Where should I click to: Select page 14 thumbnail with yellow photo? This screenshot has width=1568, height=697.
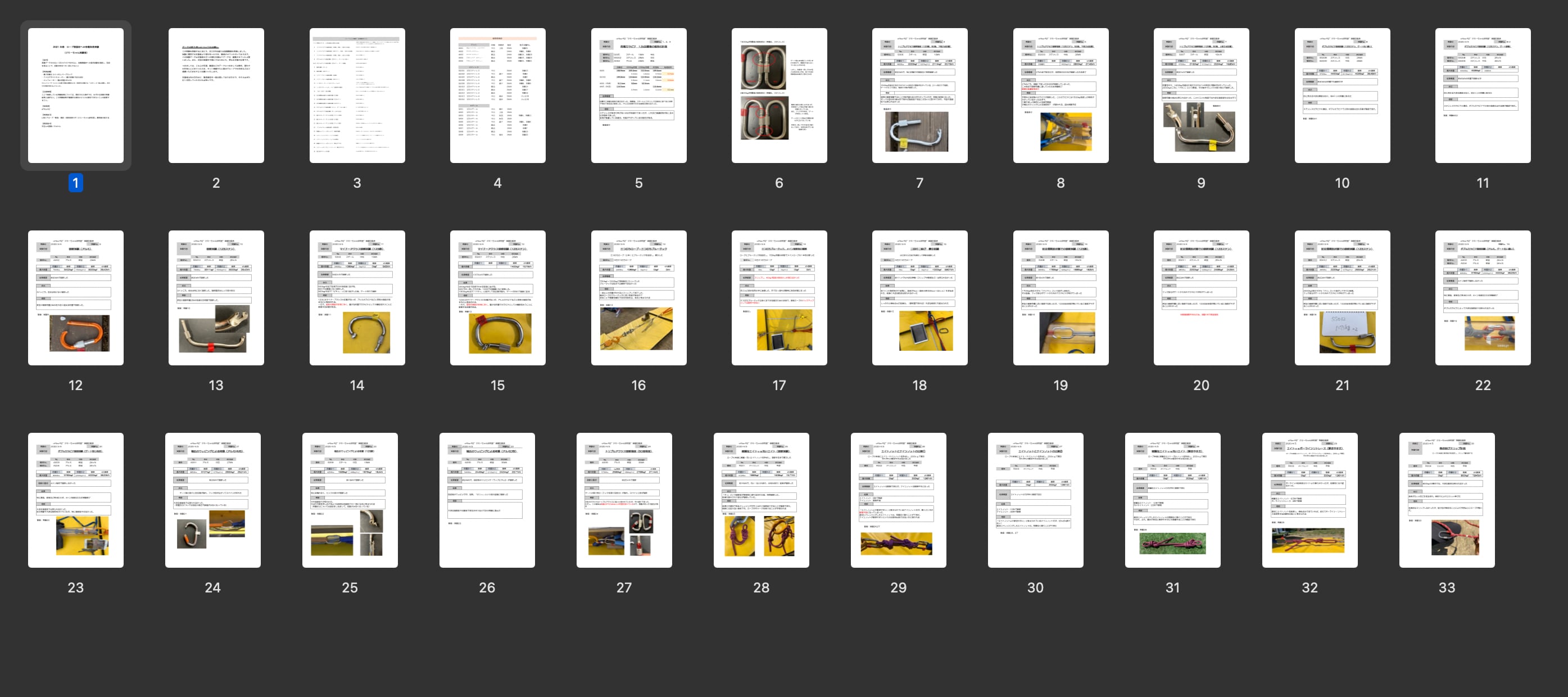(357, 297)
